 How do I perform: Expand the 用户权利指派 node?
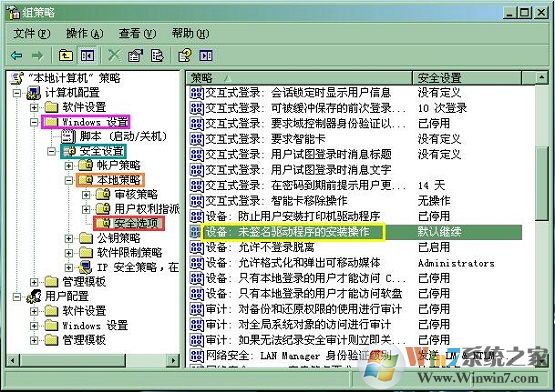click(x=86, y=209)
